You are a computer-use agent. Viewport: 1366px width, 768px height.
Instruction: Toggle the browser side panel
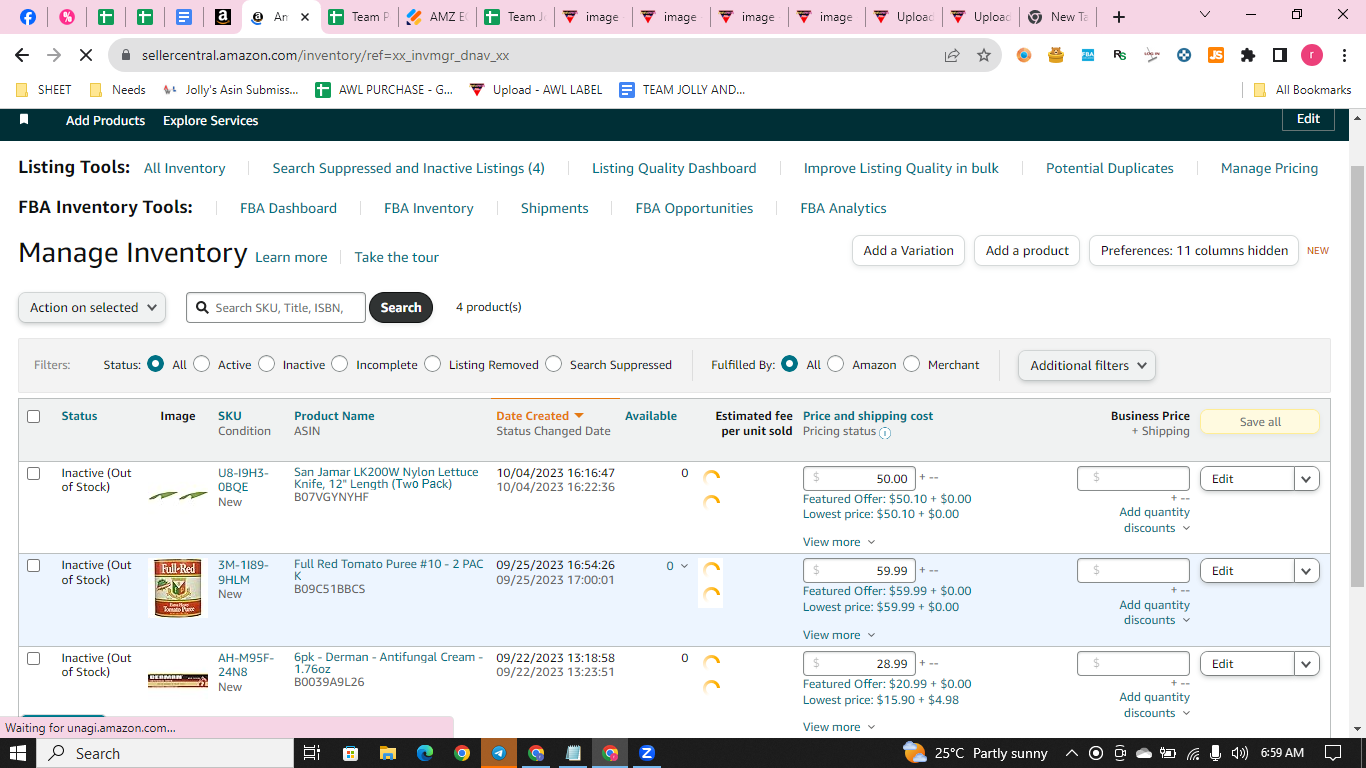click(x=1279, y=55)
